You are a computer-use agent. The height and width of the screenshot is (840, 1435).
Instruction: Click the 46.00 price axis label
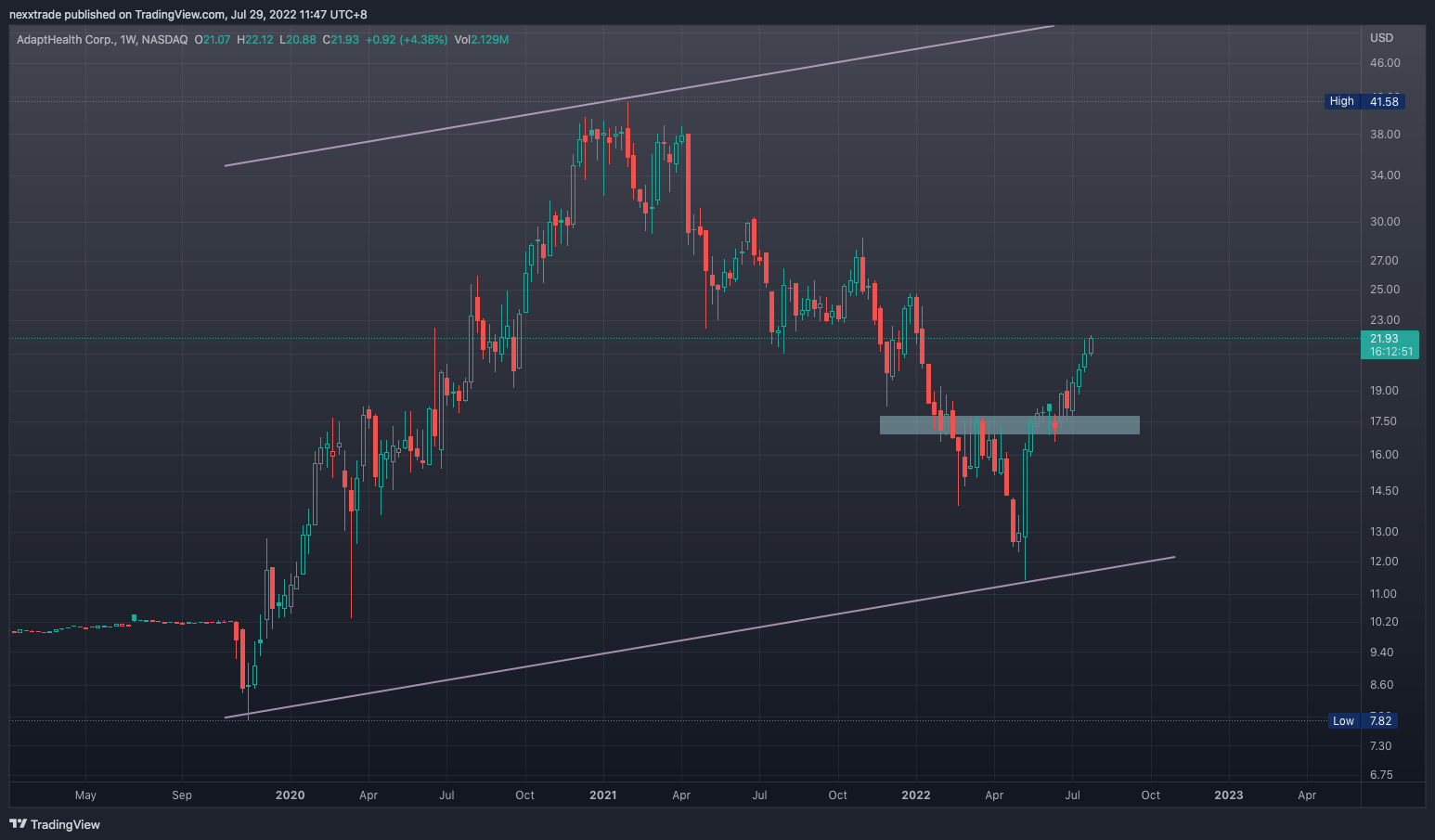1385,63
